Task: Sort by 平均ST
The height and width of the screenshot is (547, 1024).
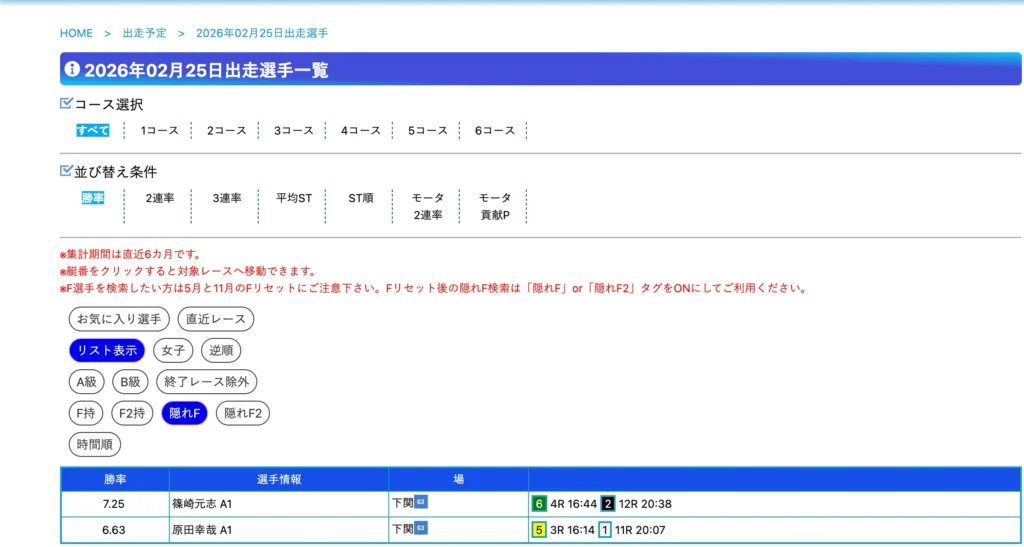Action: tap(294, 198)
